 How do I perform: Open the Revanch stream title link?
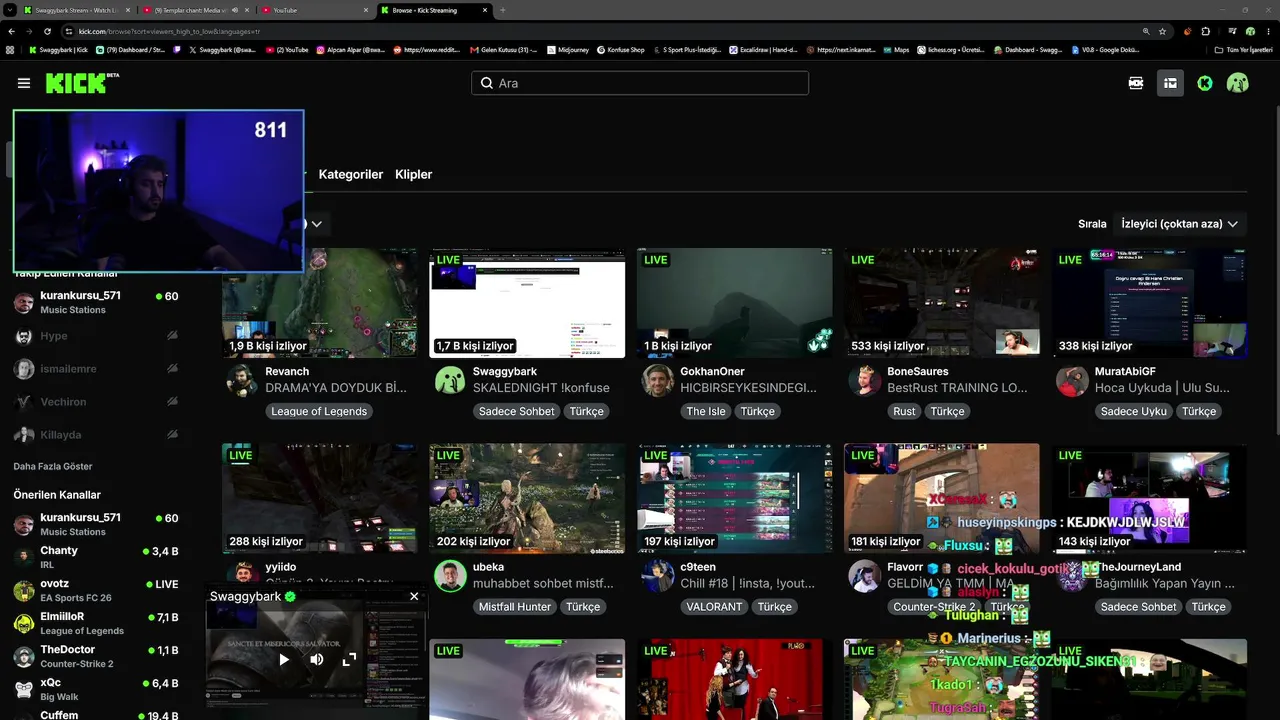coord(336,388)
